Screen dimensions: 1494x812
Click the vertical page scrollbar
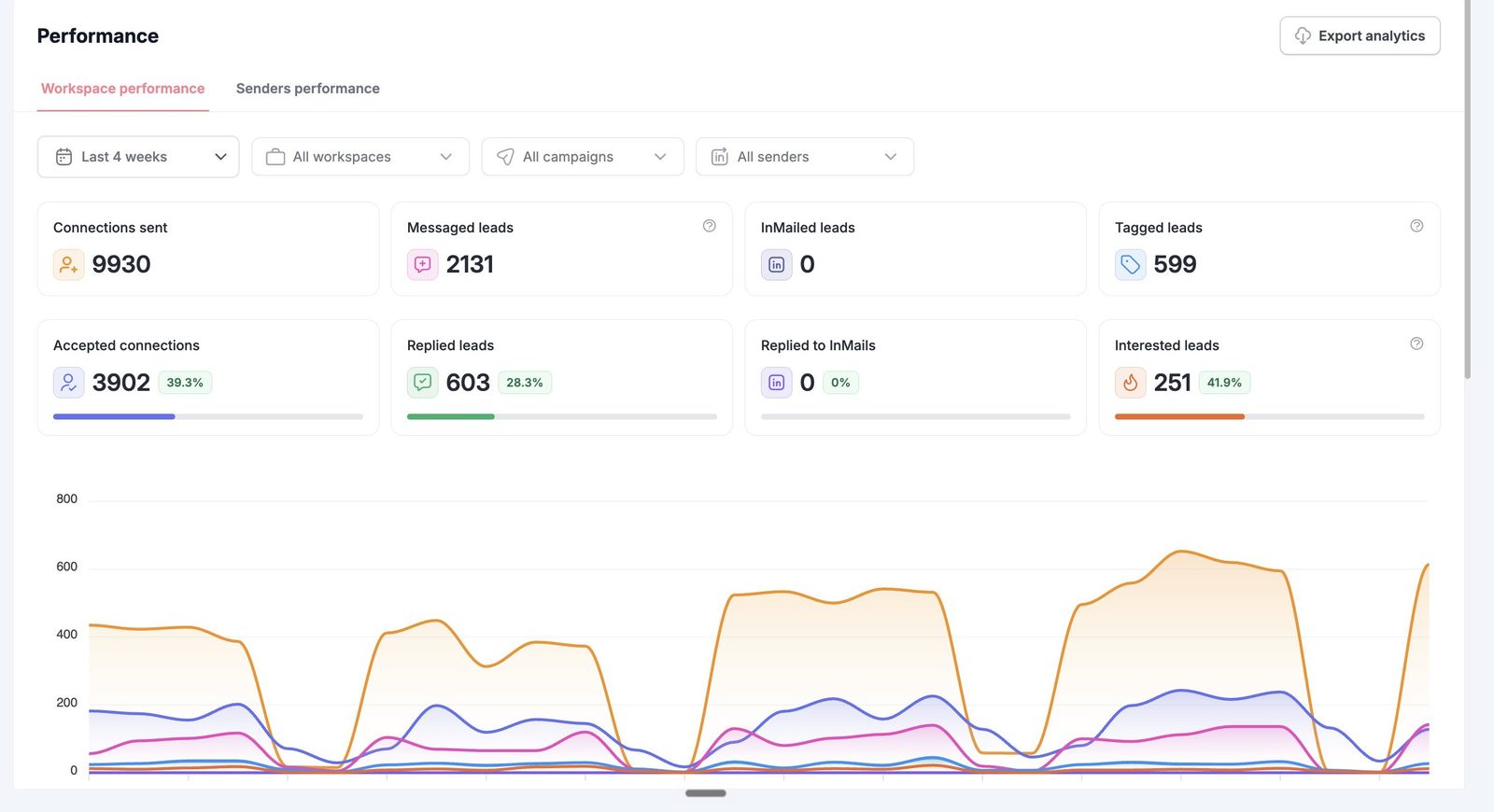pyautogui.click(x=1468, y=189)
